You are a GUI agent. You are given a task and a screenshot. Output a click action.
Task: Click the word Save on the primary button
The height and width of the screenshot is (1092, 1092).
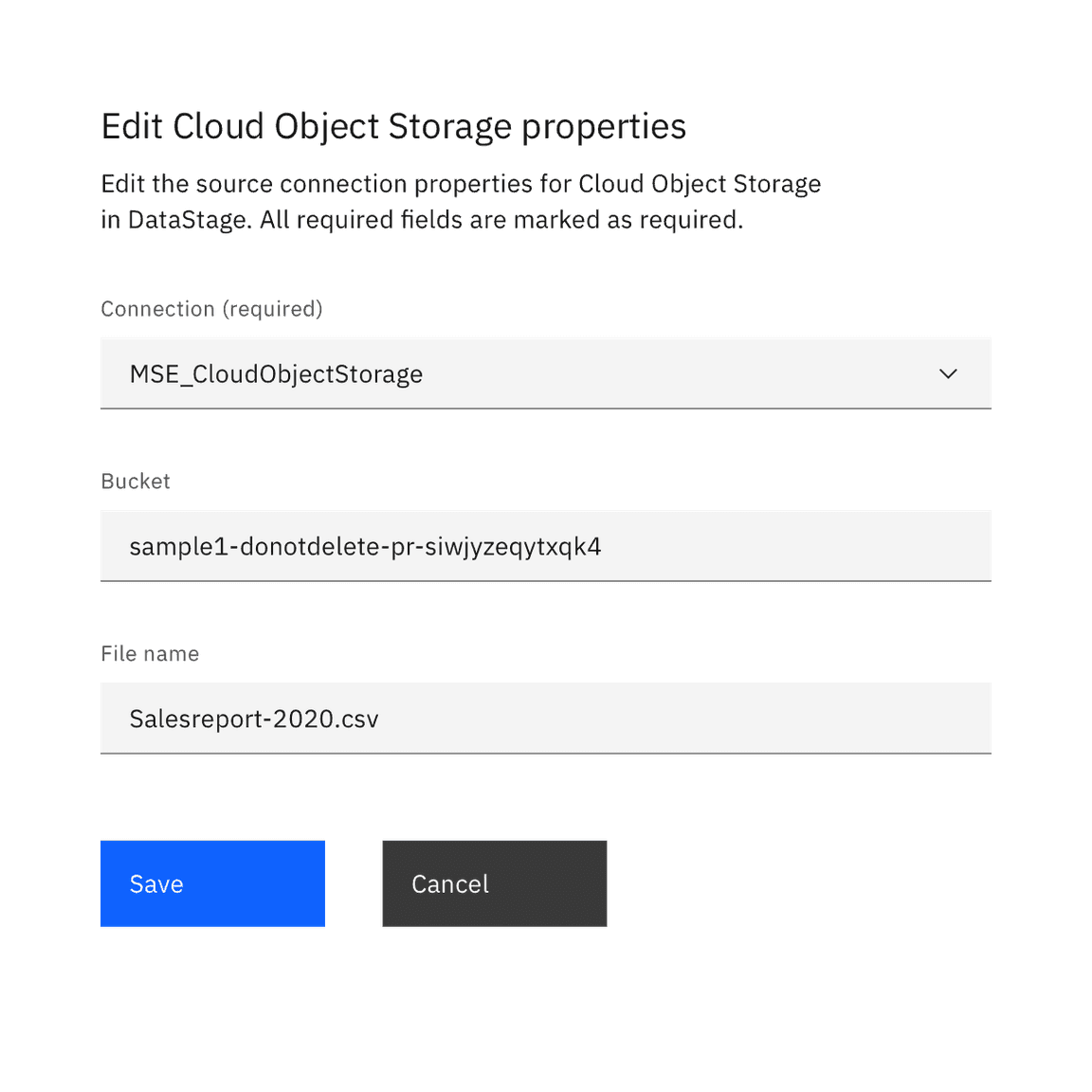point(156,884)
